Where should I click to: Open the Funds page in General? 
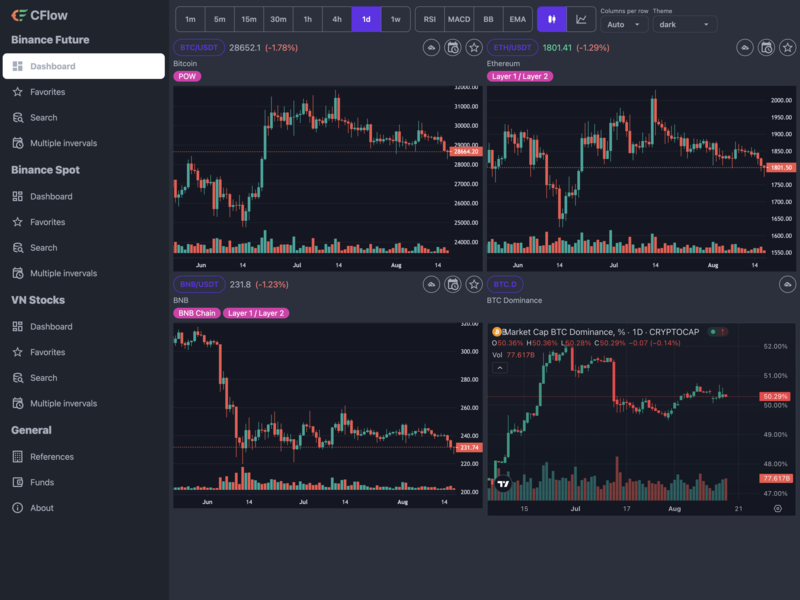coord(42,482)
